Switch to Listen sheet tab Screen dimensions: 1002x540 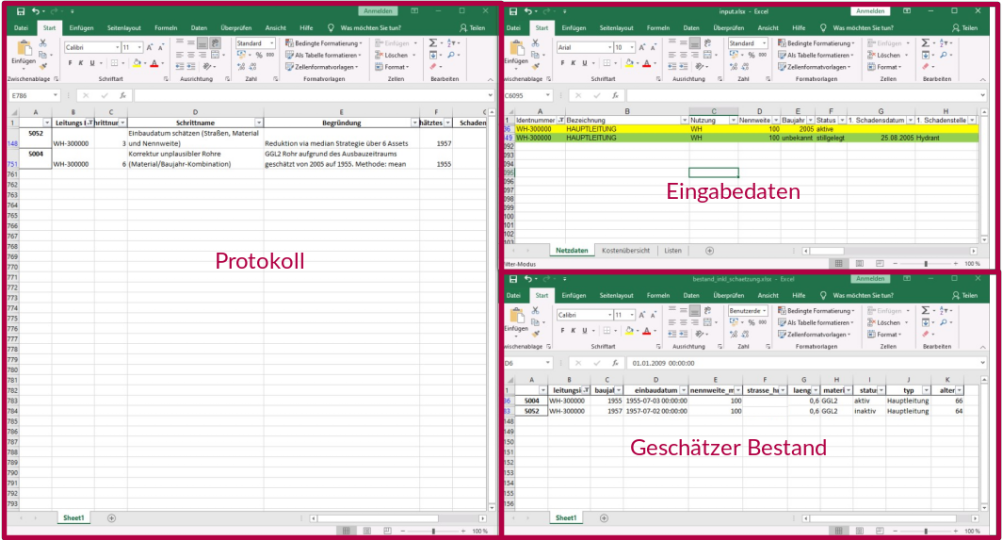point(672,251)
